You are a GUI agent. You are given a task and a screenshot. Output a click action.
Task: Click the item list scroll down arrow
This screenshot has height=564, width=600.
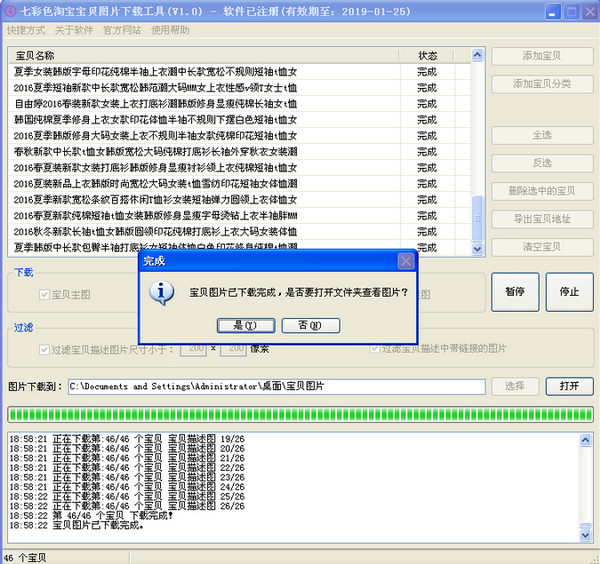point(477,249)
